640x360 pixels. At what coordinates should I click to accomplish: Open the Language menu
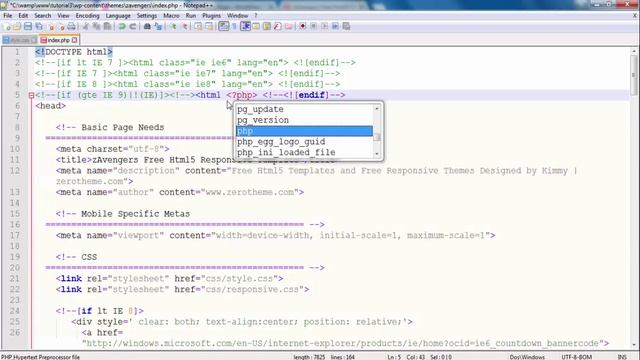(x=118, y=16)
